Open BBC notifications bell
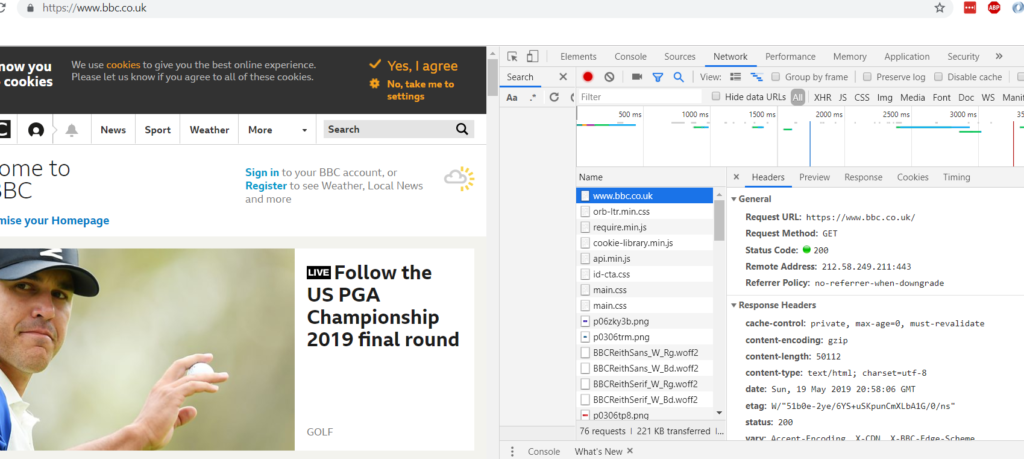Screen dimensions: 1024x459 (72, 130)
